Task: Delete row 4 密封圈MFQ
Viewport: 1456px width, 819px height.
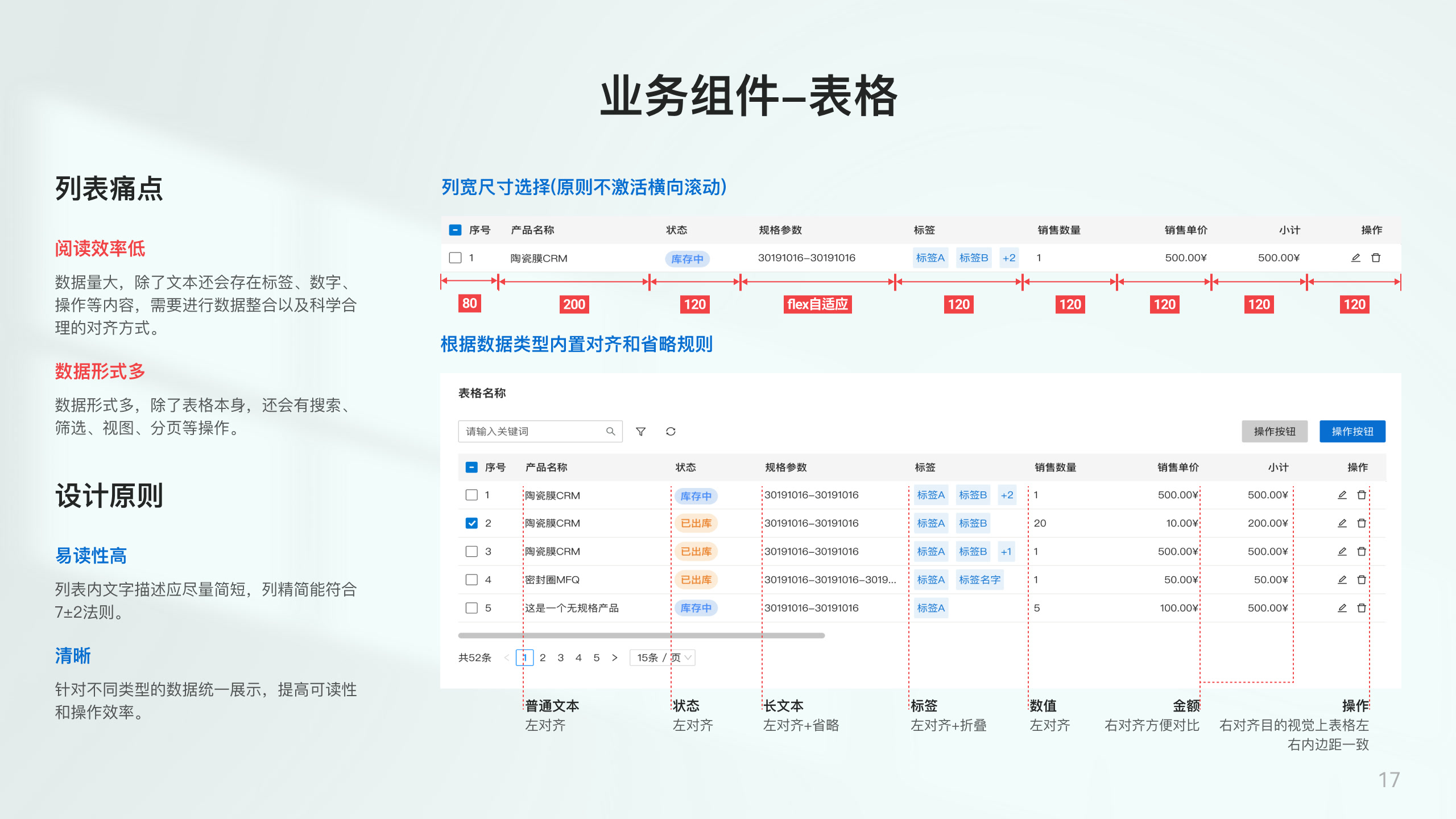Action: point(1362,580)
